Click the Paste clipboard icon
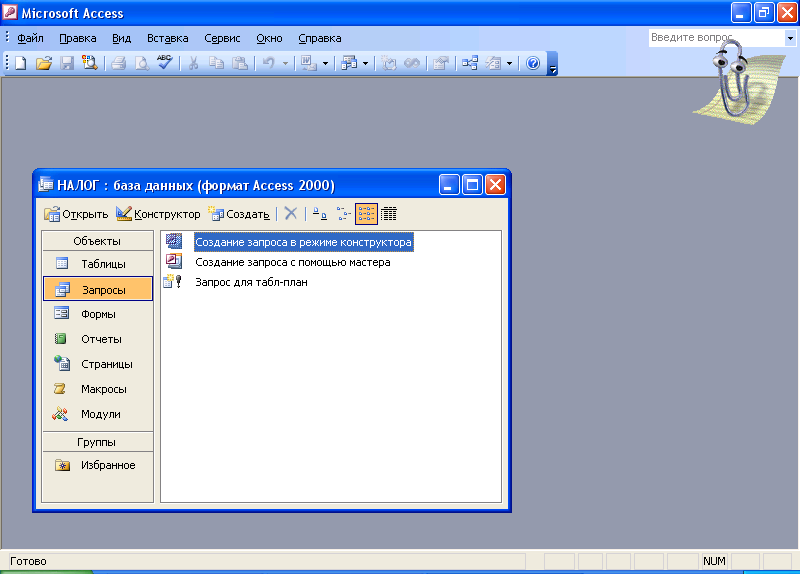Image resolution: width=800 pixels, height=574 pixels. point(240,63)
